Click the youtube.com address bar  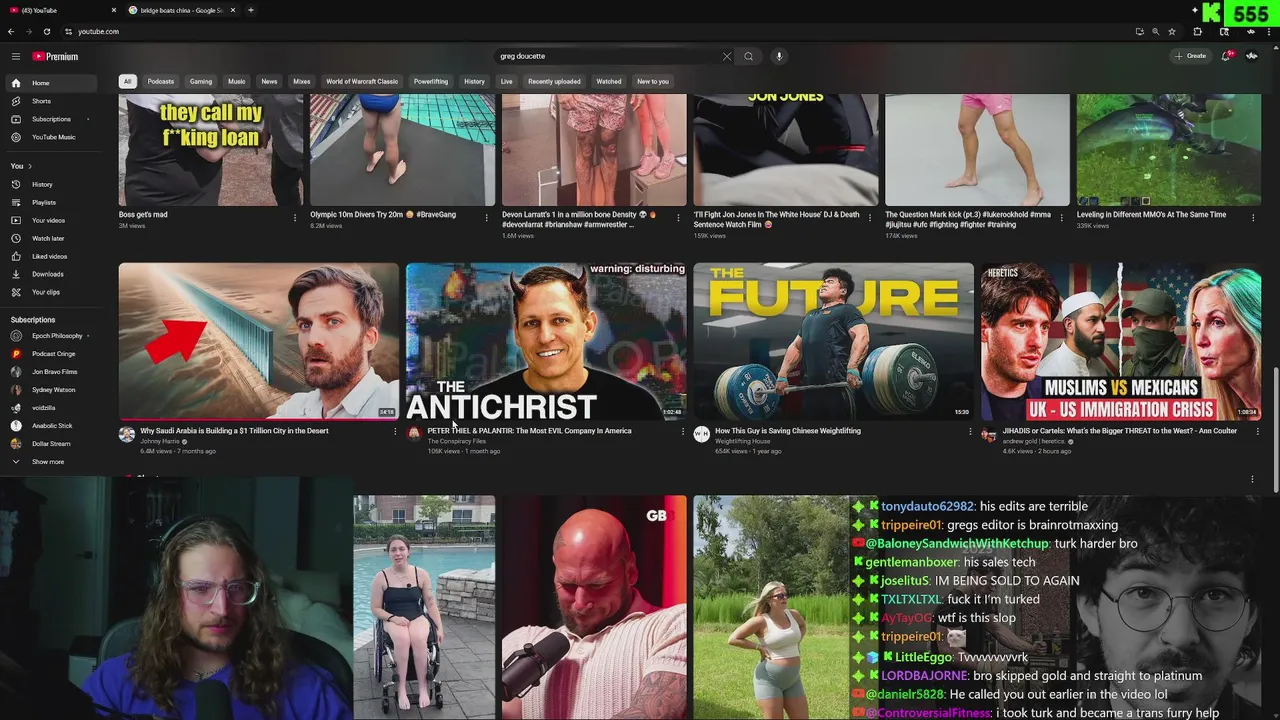tap(600, 31)
